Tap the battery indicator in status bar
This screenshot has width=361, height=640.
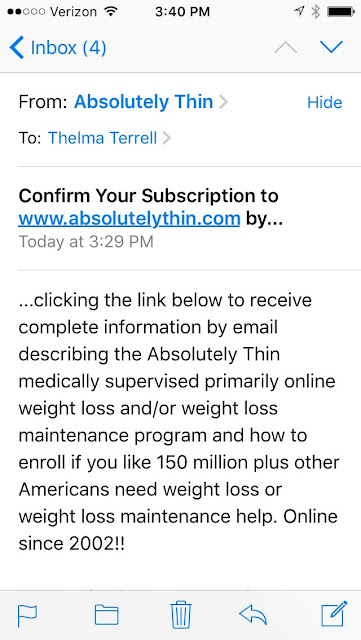(x=341, y=12)
